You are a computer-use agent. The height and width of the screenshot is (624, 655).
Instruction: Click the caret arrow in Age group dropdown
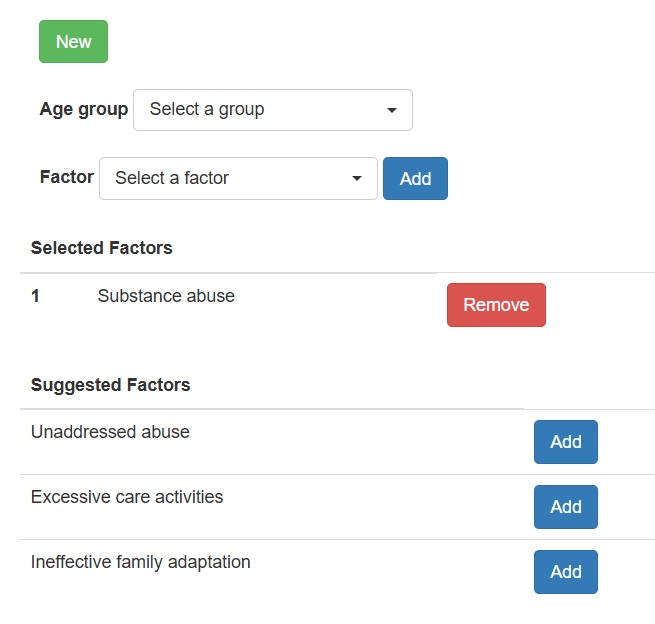[392, 110]
